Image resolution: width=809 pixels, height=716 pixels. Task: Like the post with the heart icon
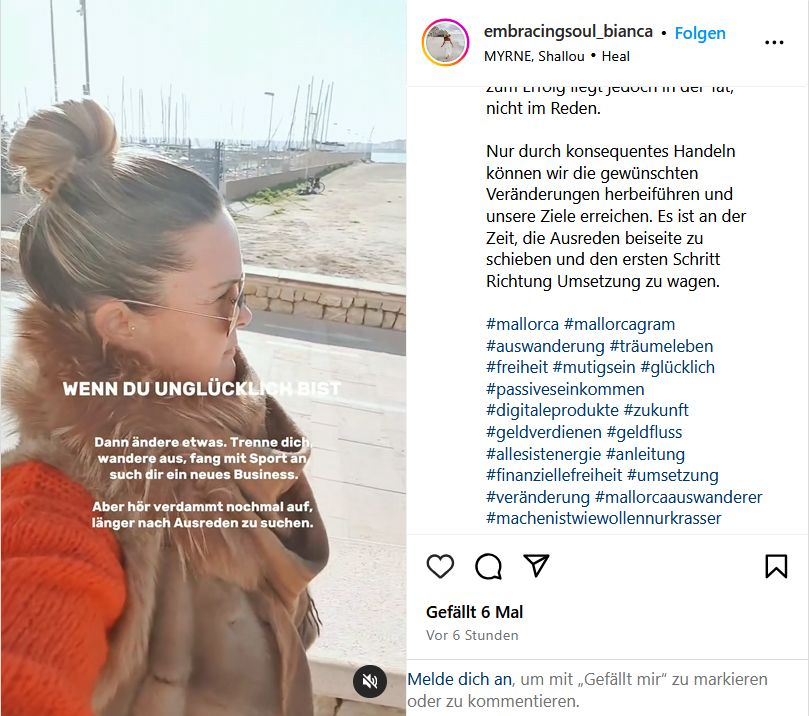[440, 566]
